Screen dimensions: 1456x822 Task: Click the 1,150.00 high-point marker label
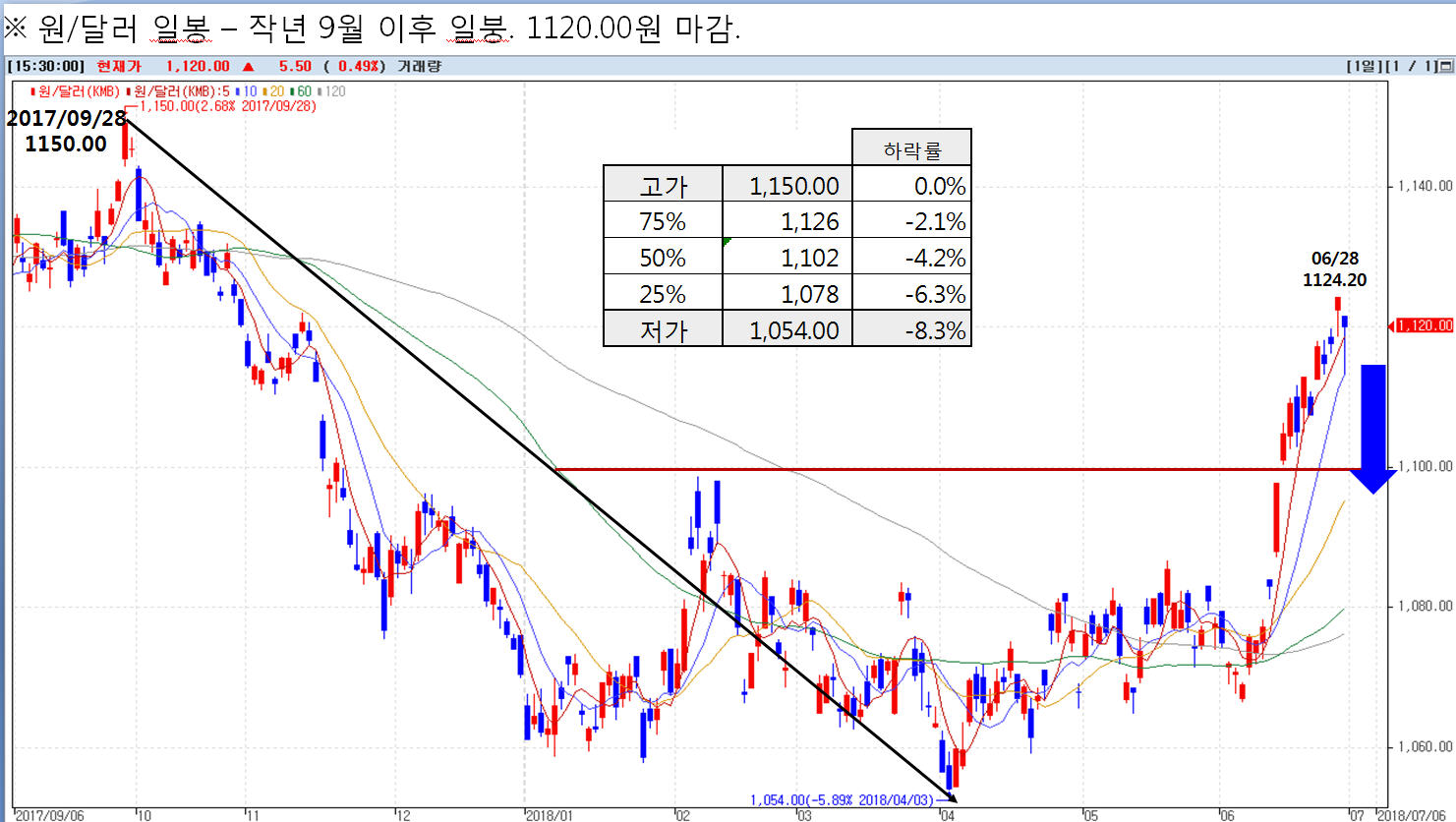click(228, 106)
